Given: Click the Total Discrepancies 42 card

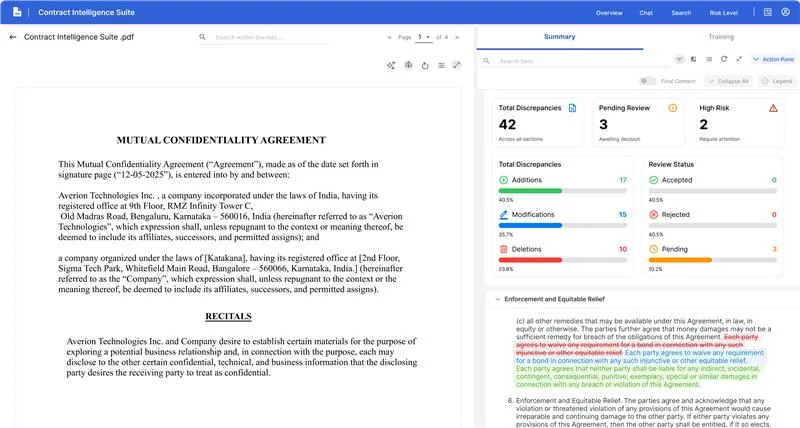Looking at the screenshot, I should tap(537, 123).
